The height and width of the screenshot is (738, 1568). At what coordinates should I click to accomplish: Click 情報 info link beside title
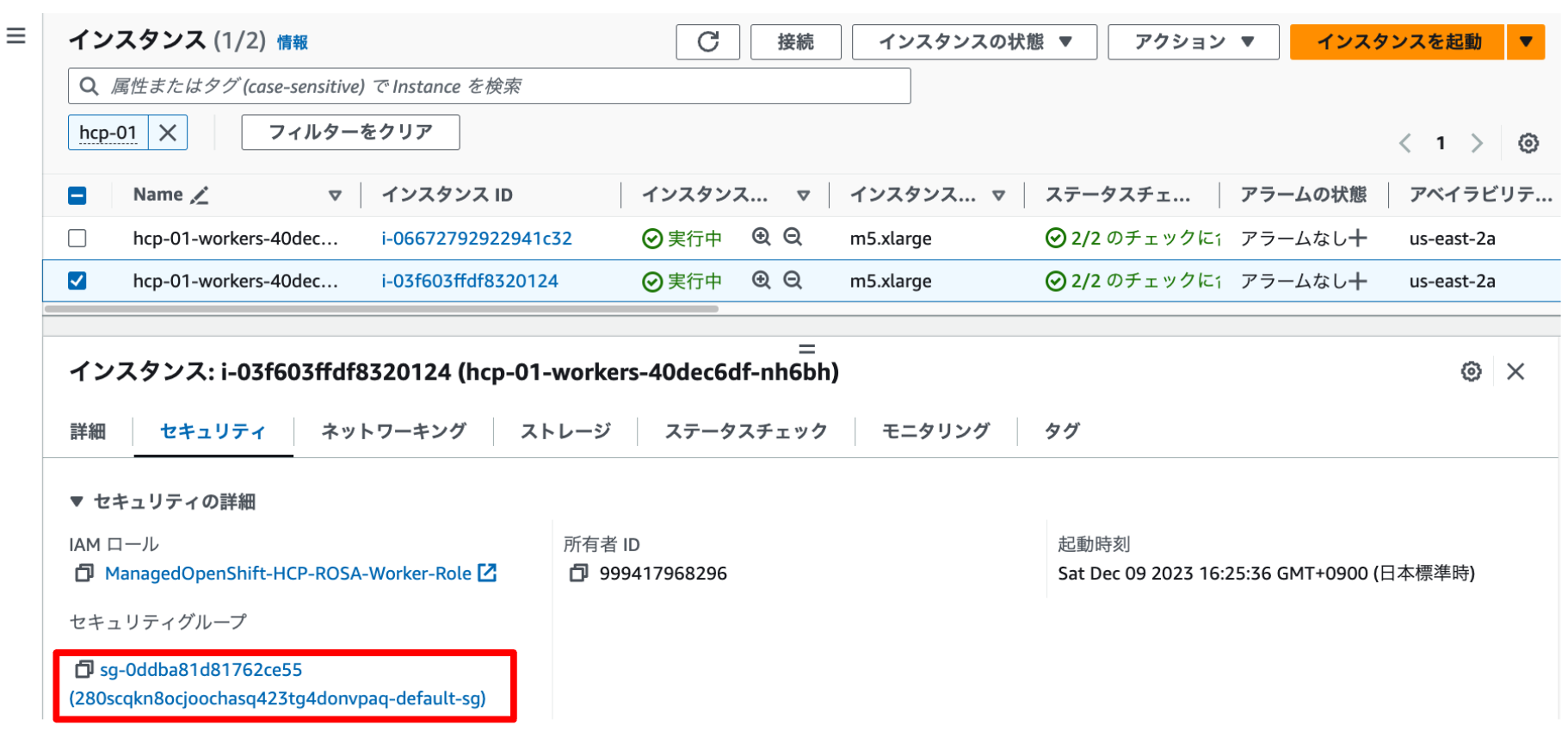pyautogui.click(x=292, y=42)
